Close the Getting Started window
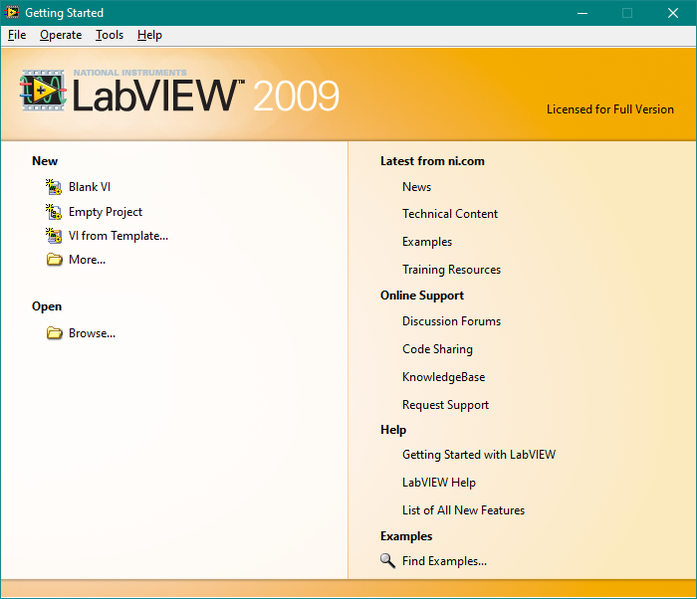Viewport: 697px width, 599px height. (x=673, y=13)
